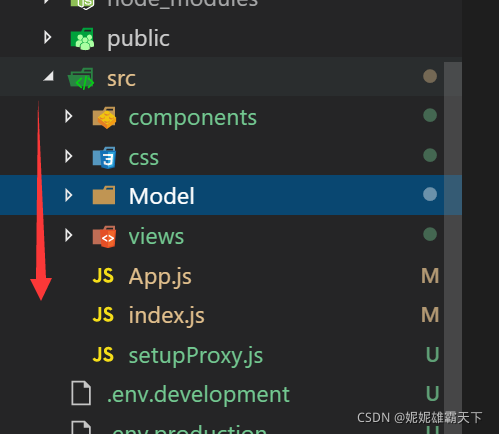
Task: Select the views folder label
Action: (x=156, y=236)
